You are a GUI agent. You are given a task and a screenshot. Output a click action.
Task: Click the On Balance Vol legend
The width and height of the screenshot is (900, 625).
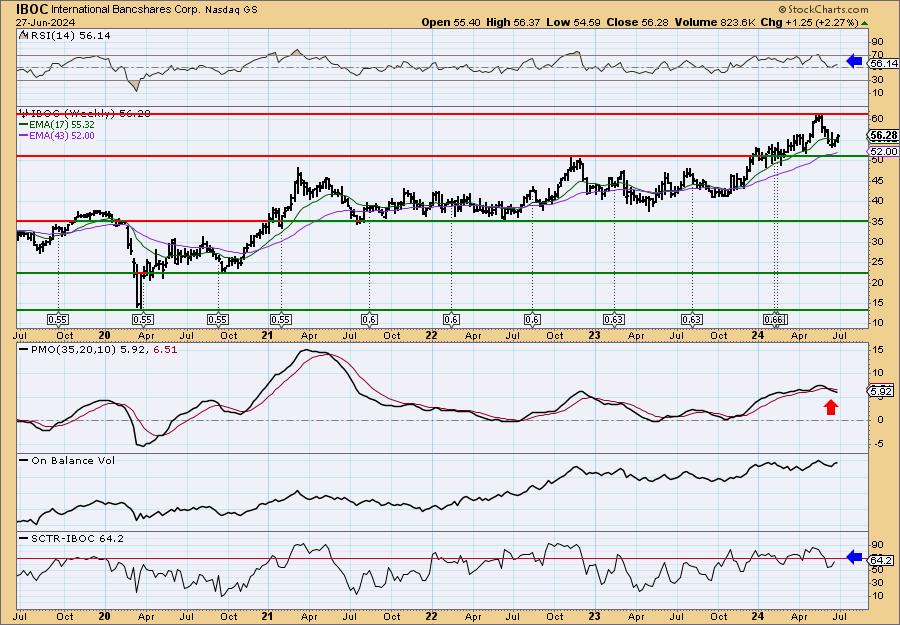tap(67, 461)
